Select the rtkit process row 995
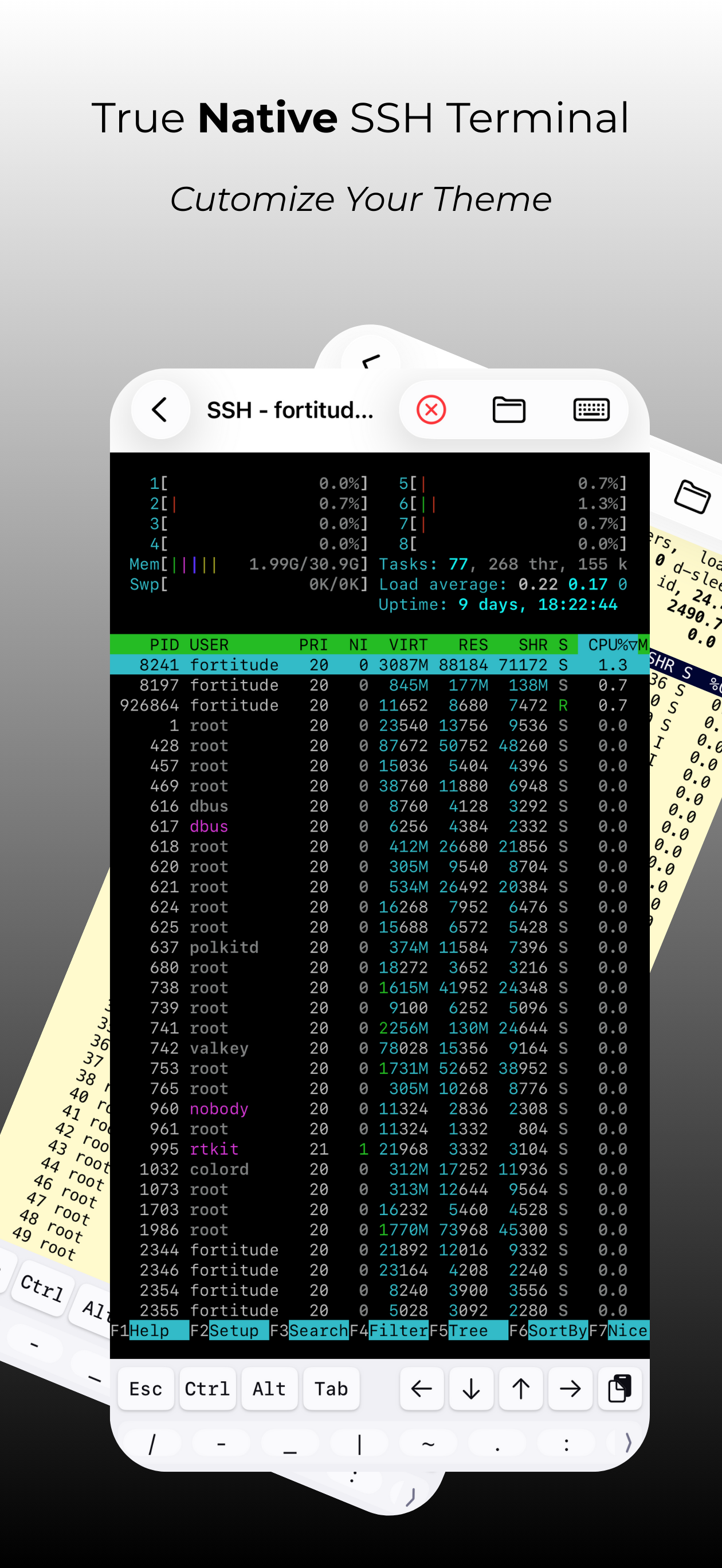Screen dimensions: 722x1568 [379, 1148]
